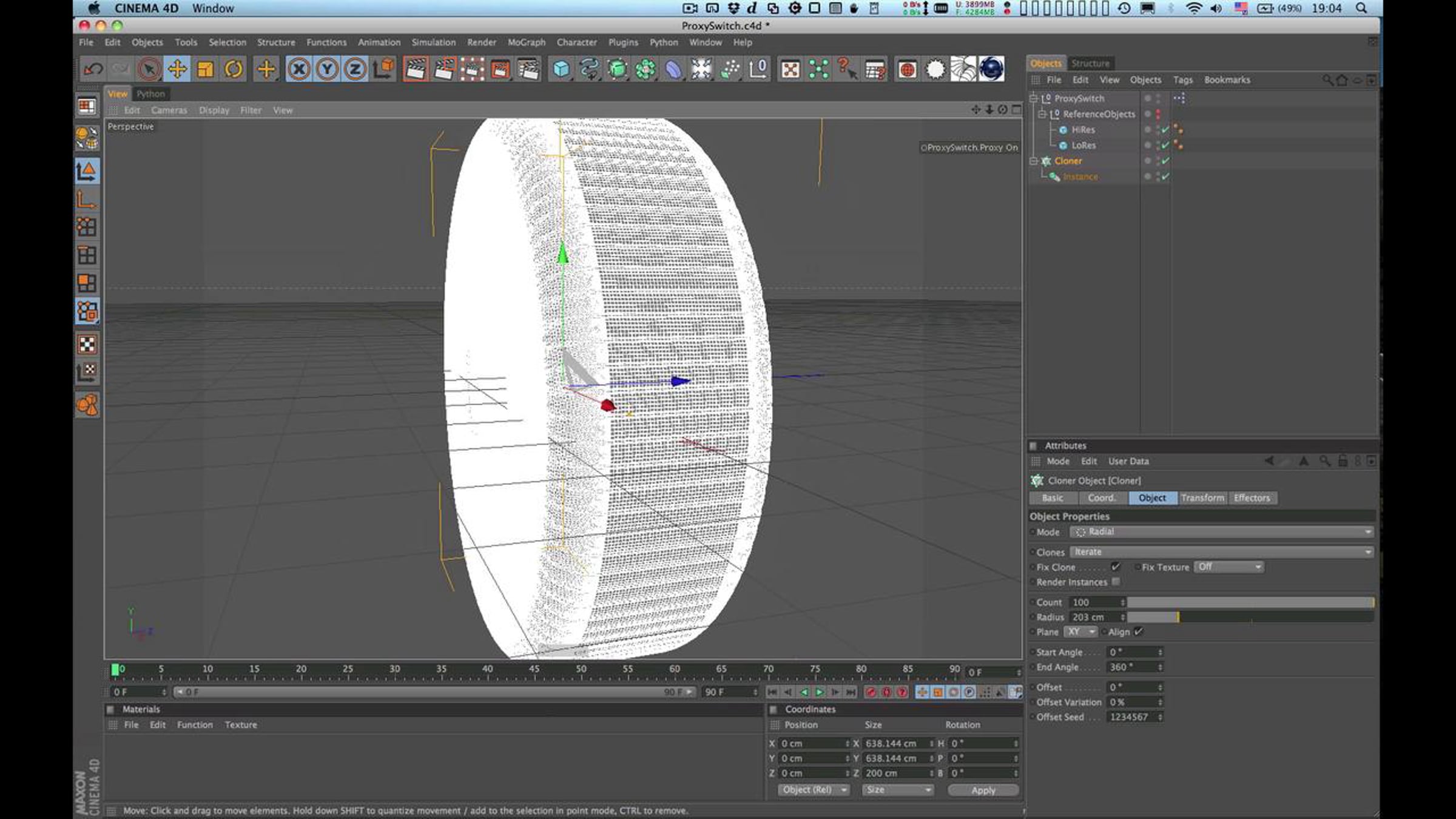Open the Size dropdown in Coordinates panel

pos(897,790)
